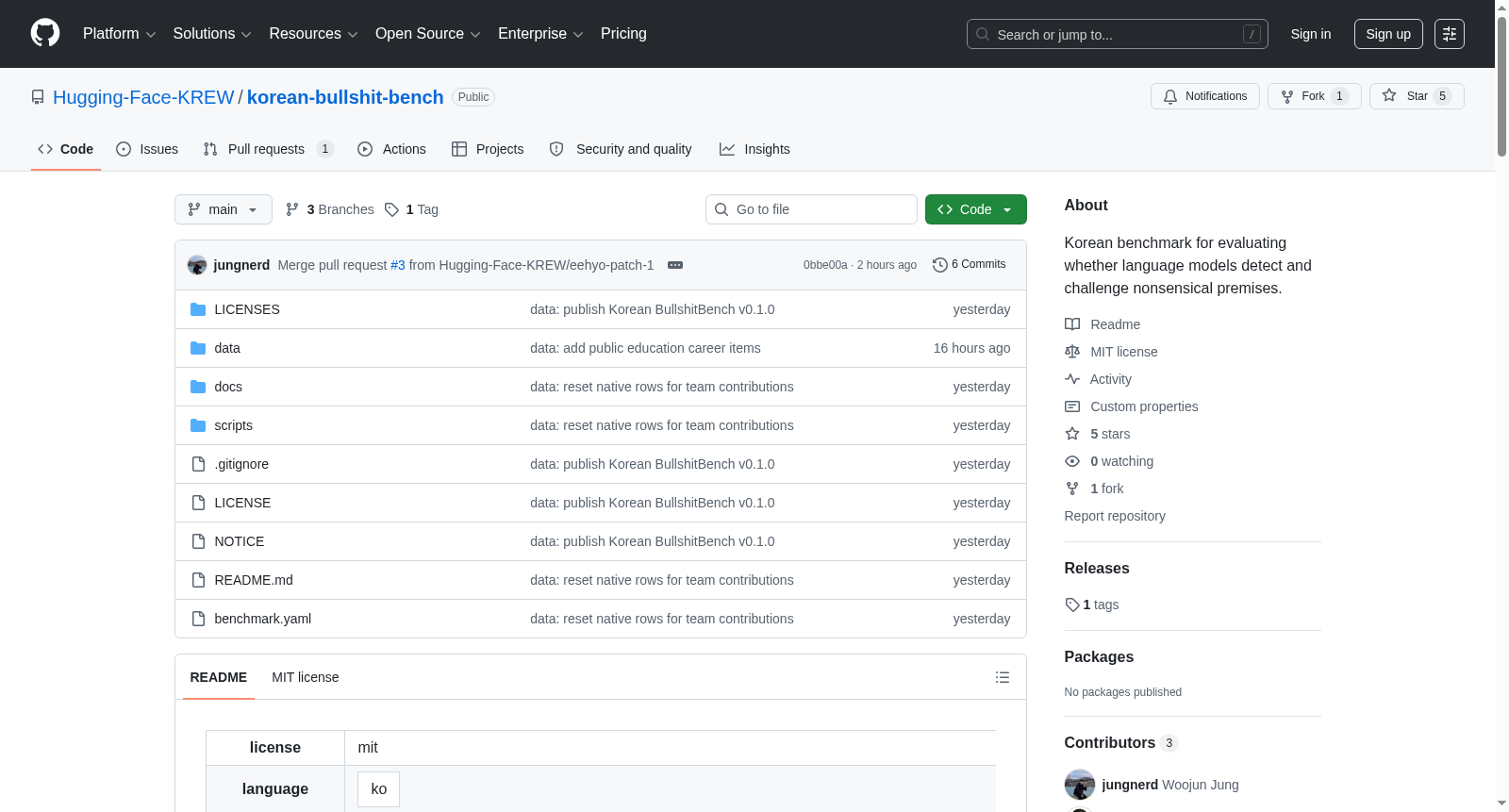Click the stars icon in About sidebar
Image resolution: width=1509 pixels, height=812 pixels.
[1072, 434]
